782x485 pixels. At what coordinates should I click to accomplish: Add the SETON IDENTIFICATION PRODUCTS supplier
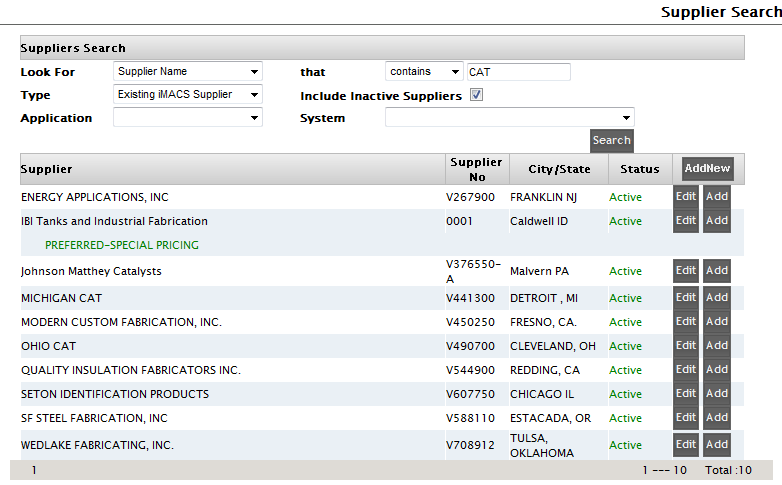click(717, 394)
